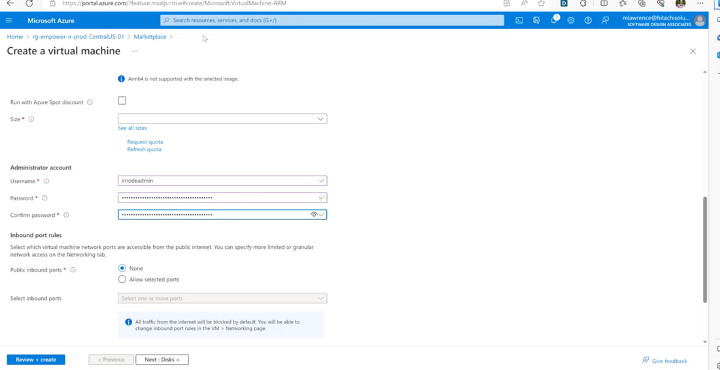Screen dimensions: 720x370
Task: Open the Select inbound ports dropdown
Action: [222, 298]
